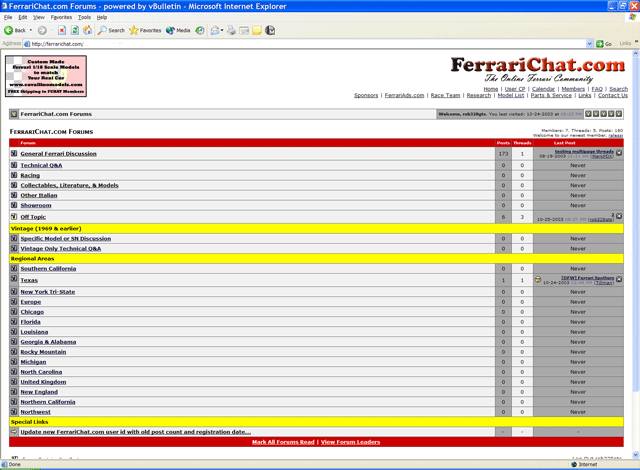Open Collectables, Literature, & Models forum
The image size is (640, 470).
pyautogui.click(x=69, y=185)
